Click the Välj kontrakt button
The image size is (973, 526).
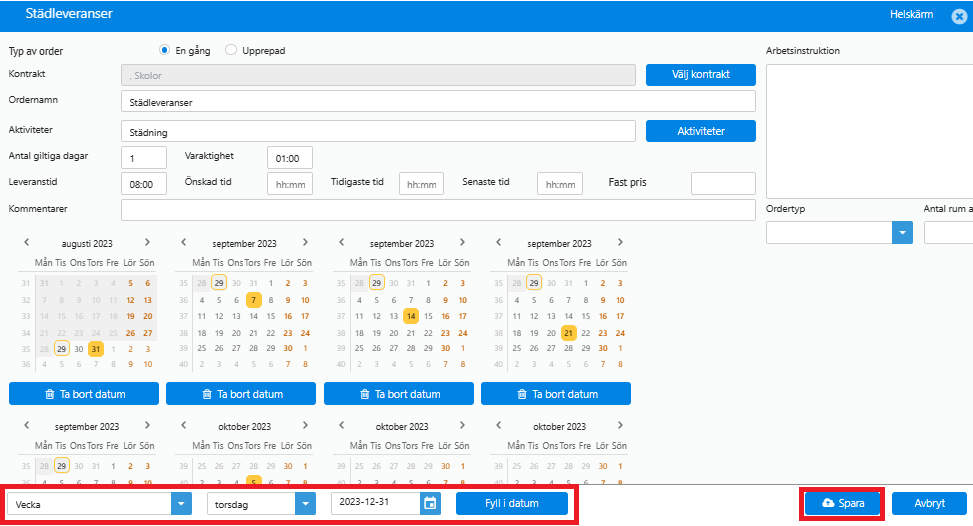point(701,74)
